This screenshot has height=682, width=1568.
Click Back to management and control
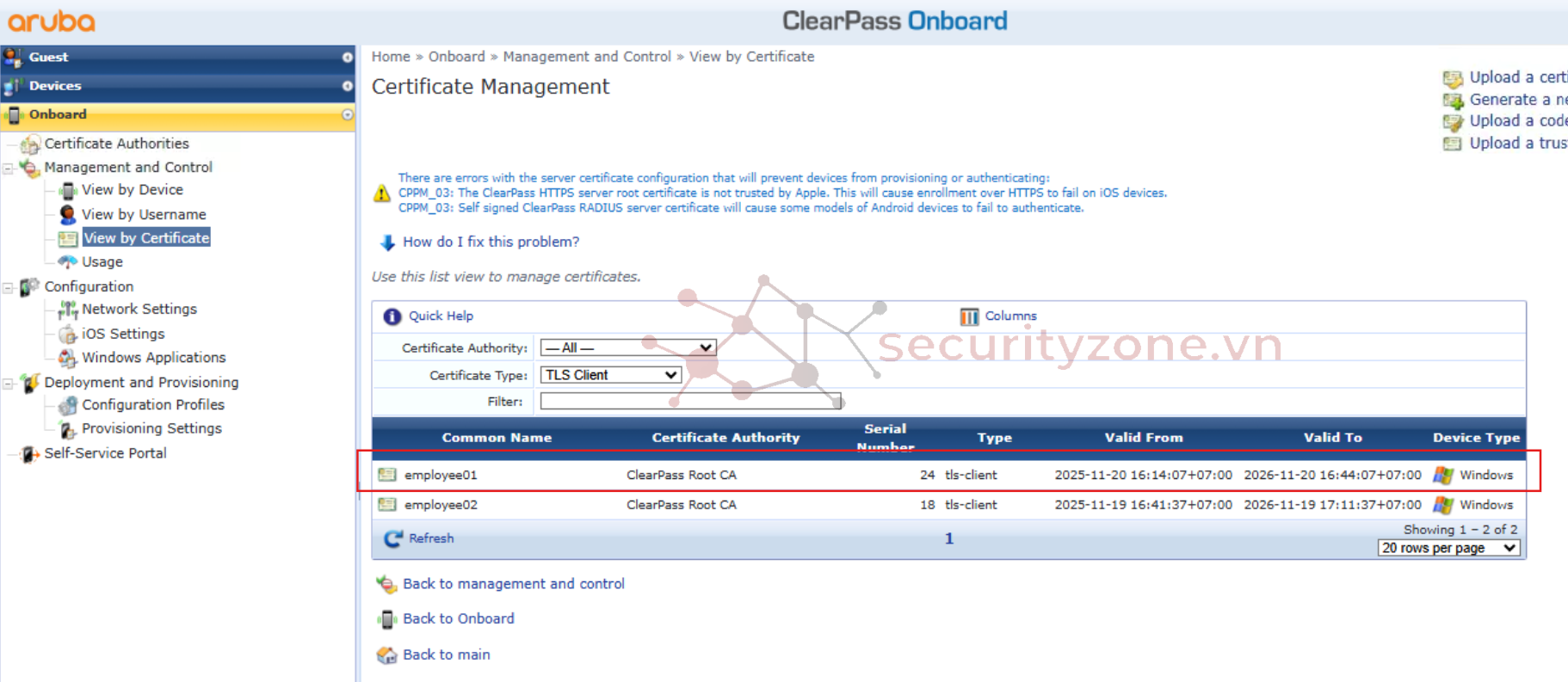coord(514,584)
